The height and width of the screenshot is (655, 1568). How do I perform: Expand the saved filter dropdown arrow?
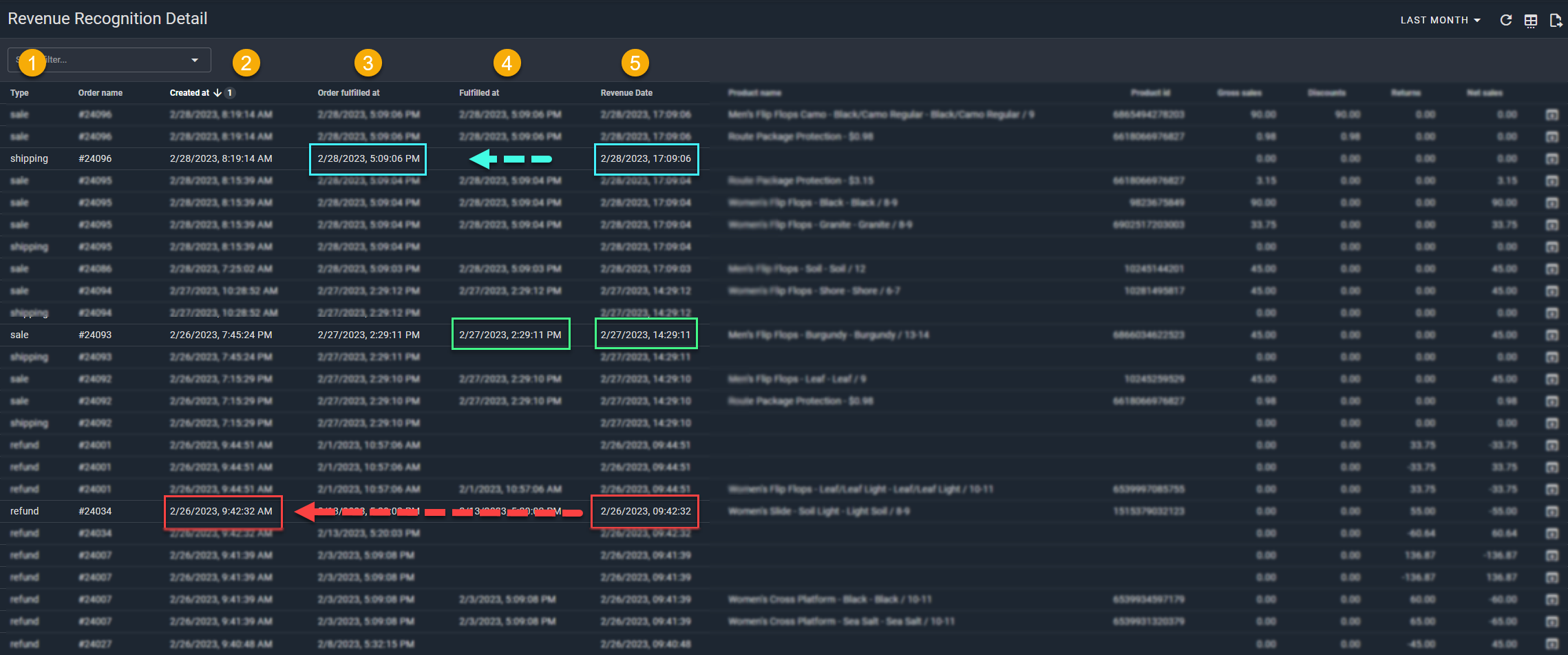[195, 61]
